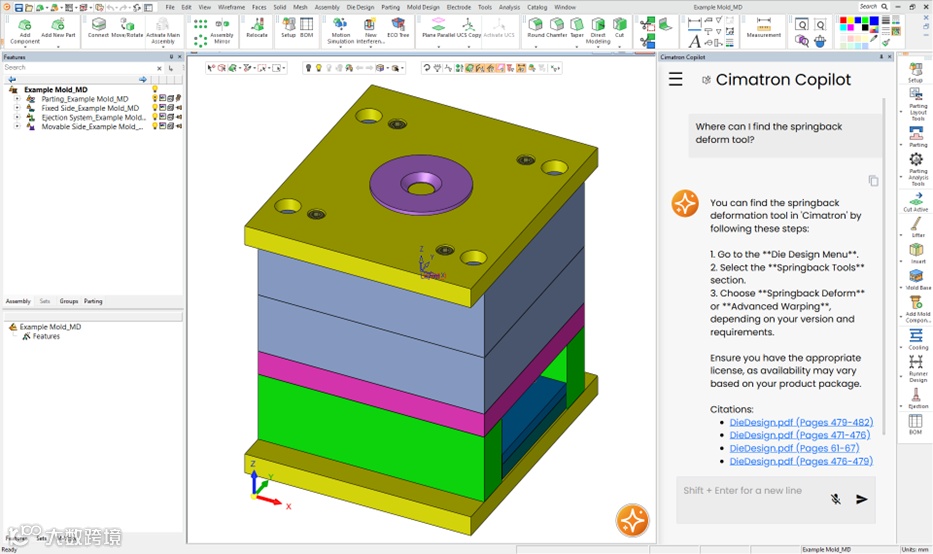This screenshot has height=554, width=933.
Task: Click the save icon in quick access toolbar
Action: click(18, 7)
